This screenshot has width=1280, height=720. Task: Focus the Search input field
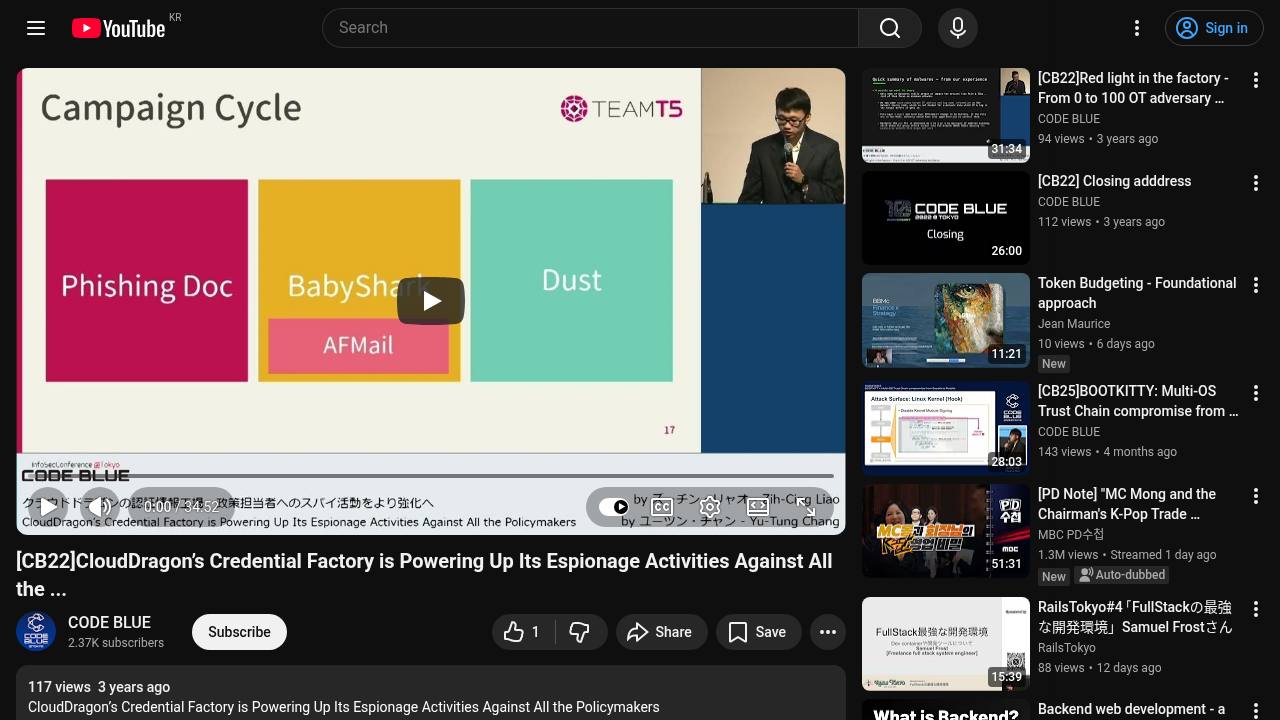[590, 28]
